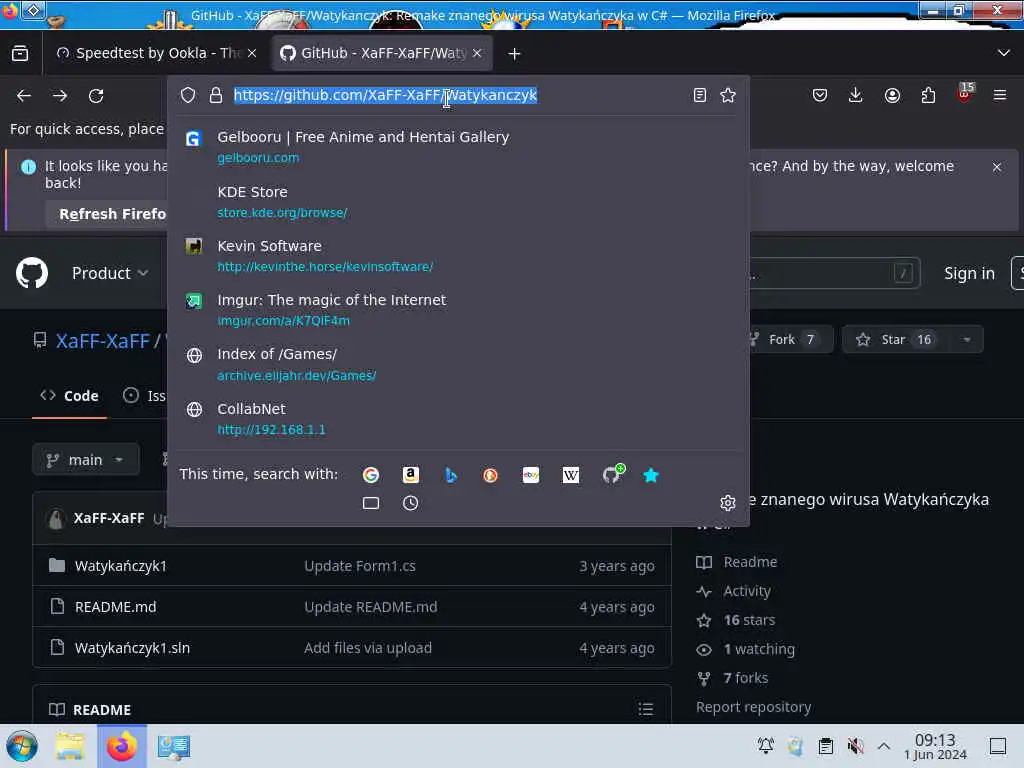
Task: Open CollabNet 192.168.1.1 suggestion
Action: point(457,419)
